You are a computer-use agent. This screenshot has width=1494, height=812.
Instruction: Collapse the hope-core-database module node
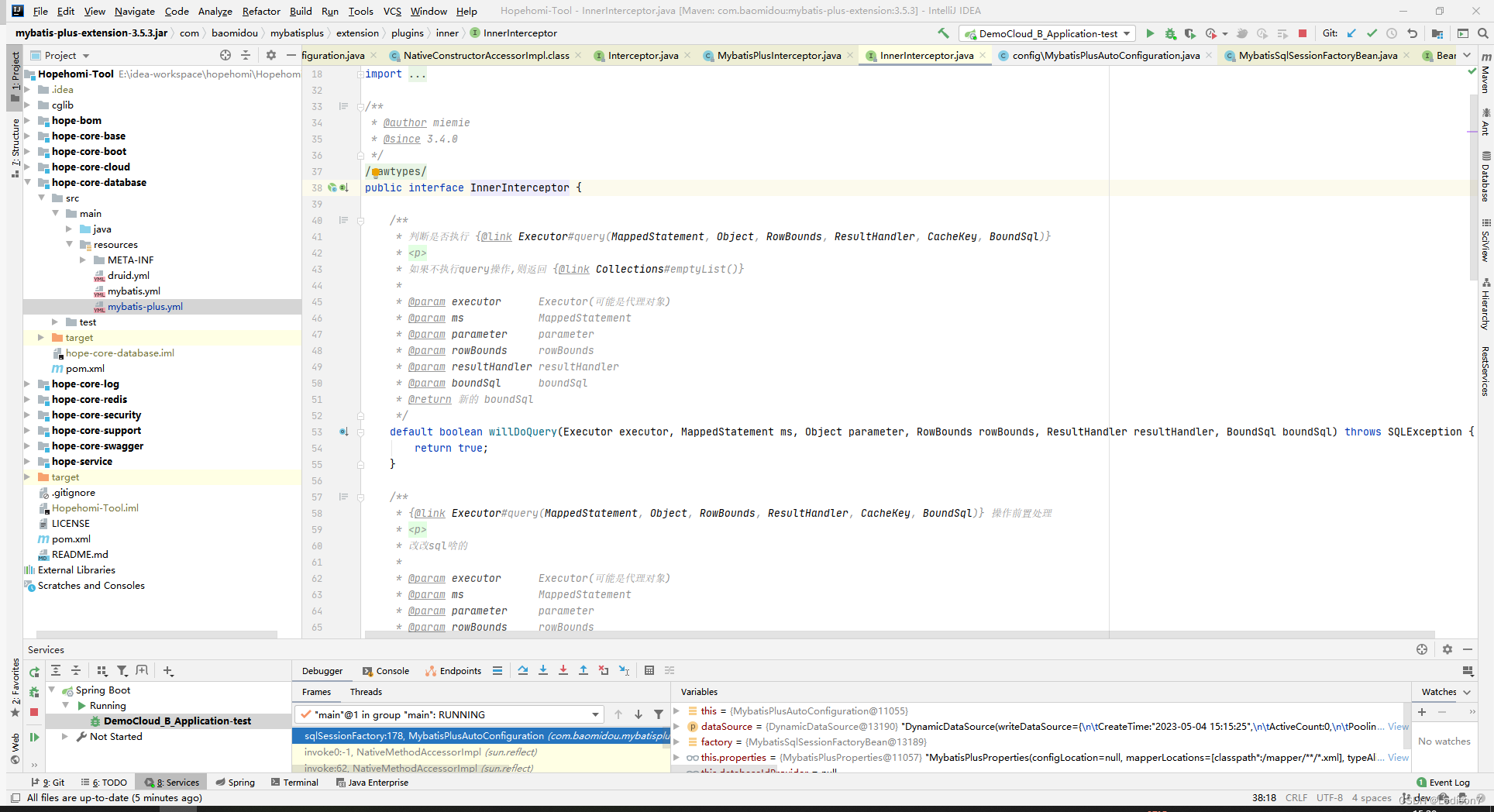point(28,183)
